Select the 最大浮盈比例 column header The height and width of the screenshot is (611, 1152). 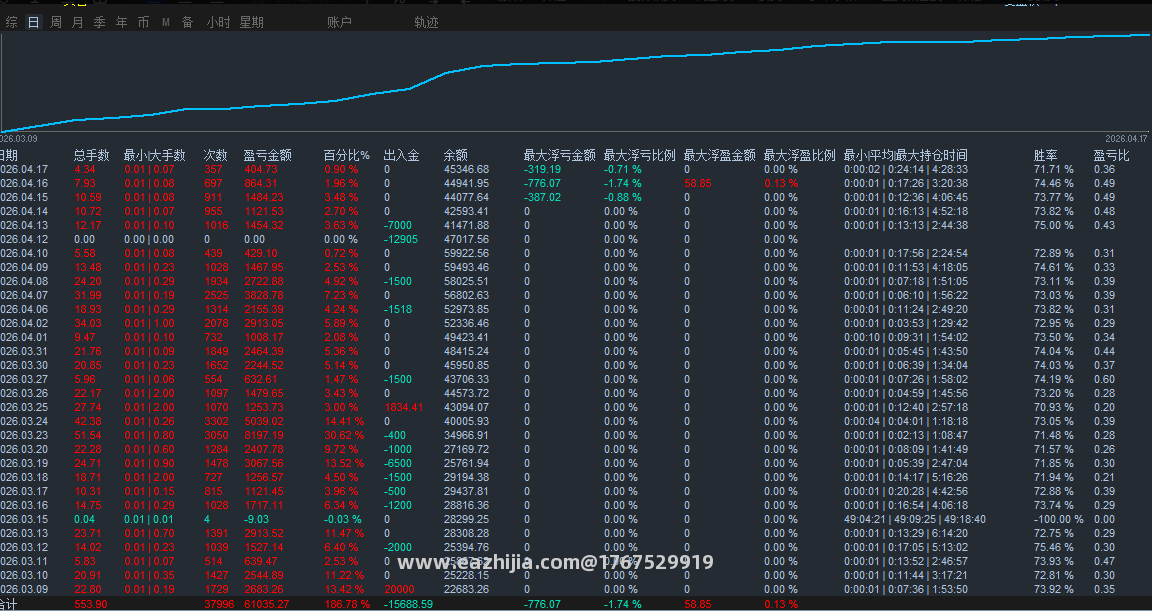800,156
